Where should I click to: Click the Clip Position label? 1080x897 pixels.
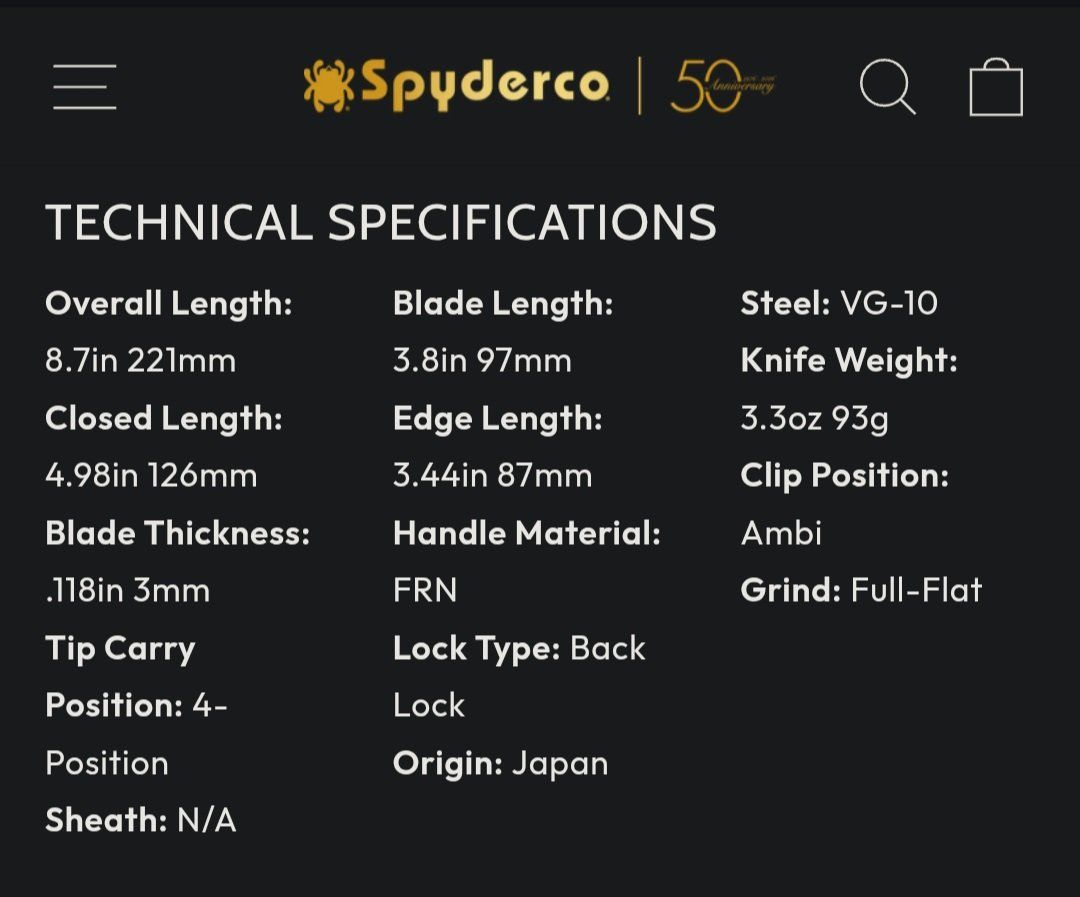[844, 475]
